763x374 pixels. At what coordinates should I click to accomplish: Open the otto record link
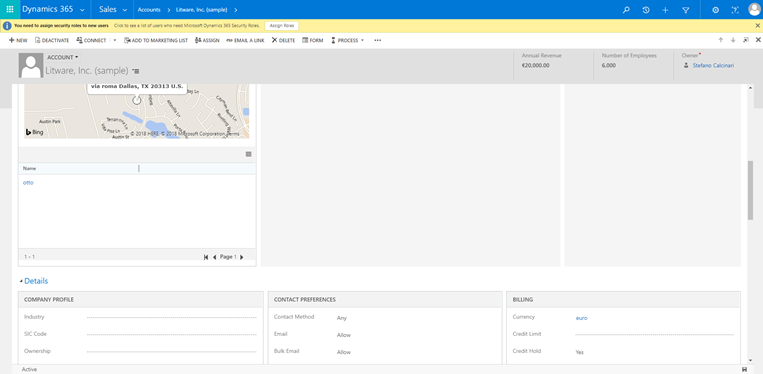pyautogui.click(x=28, y=182)
